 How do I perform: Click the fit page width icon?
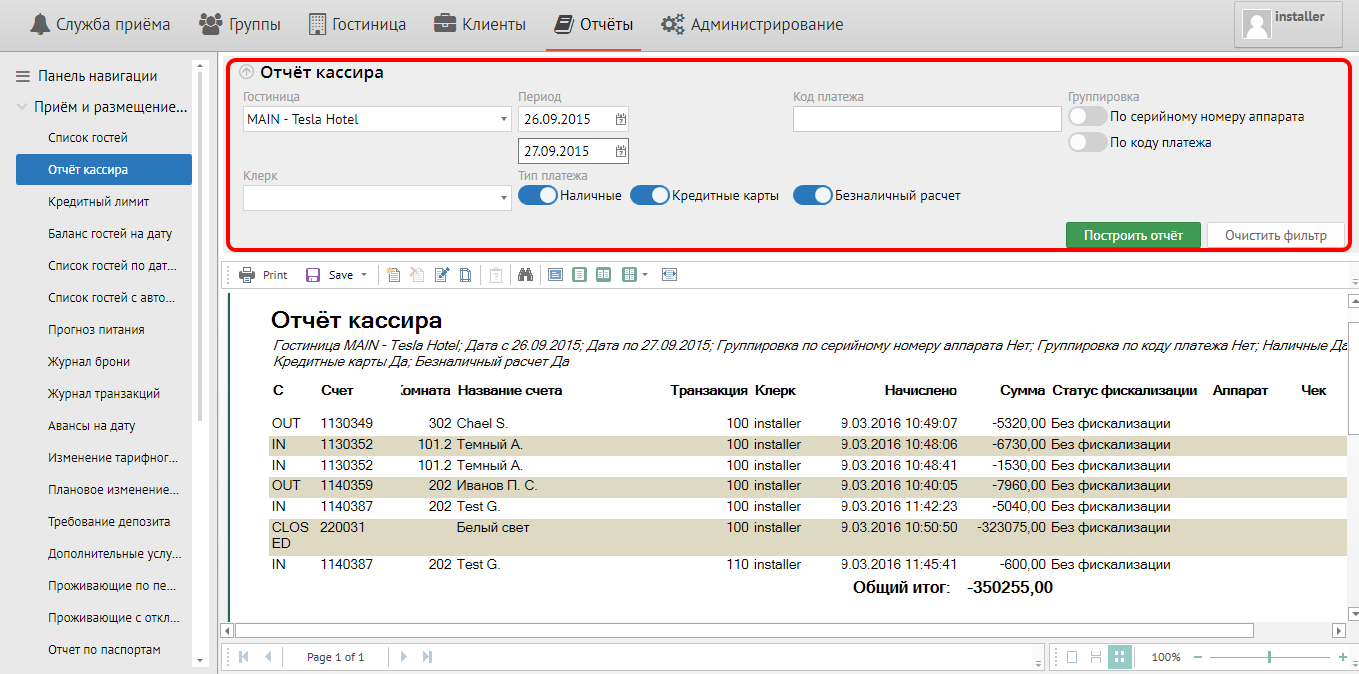[x=669, y=275]
